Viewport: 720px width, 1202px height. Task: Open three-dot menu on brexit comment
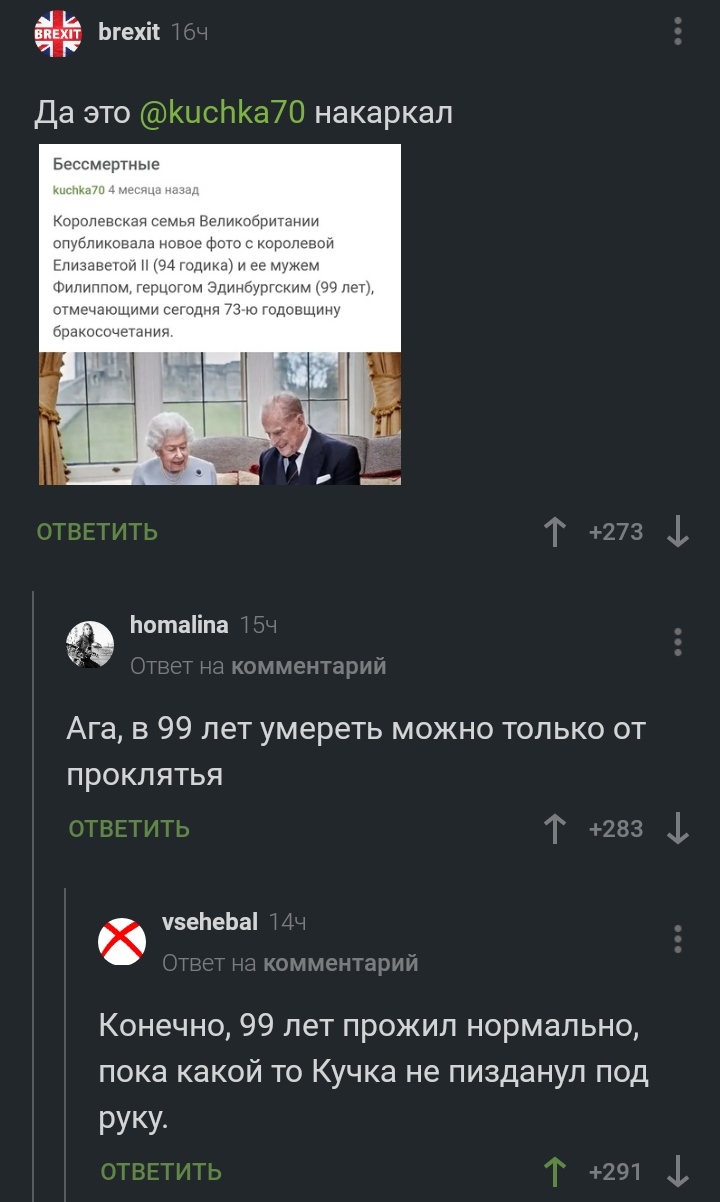678,32
